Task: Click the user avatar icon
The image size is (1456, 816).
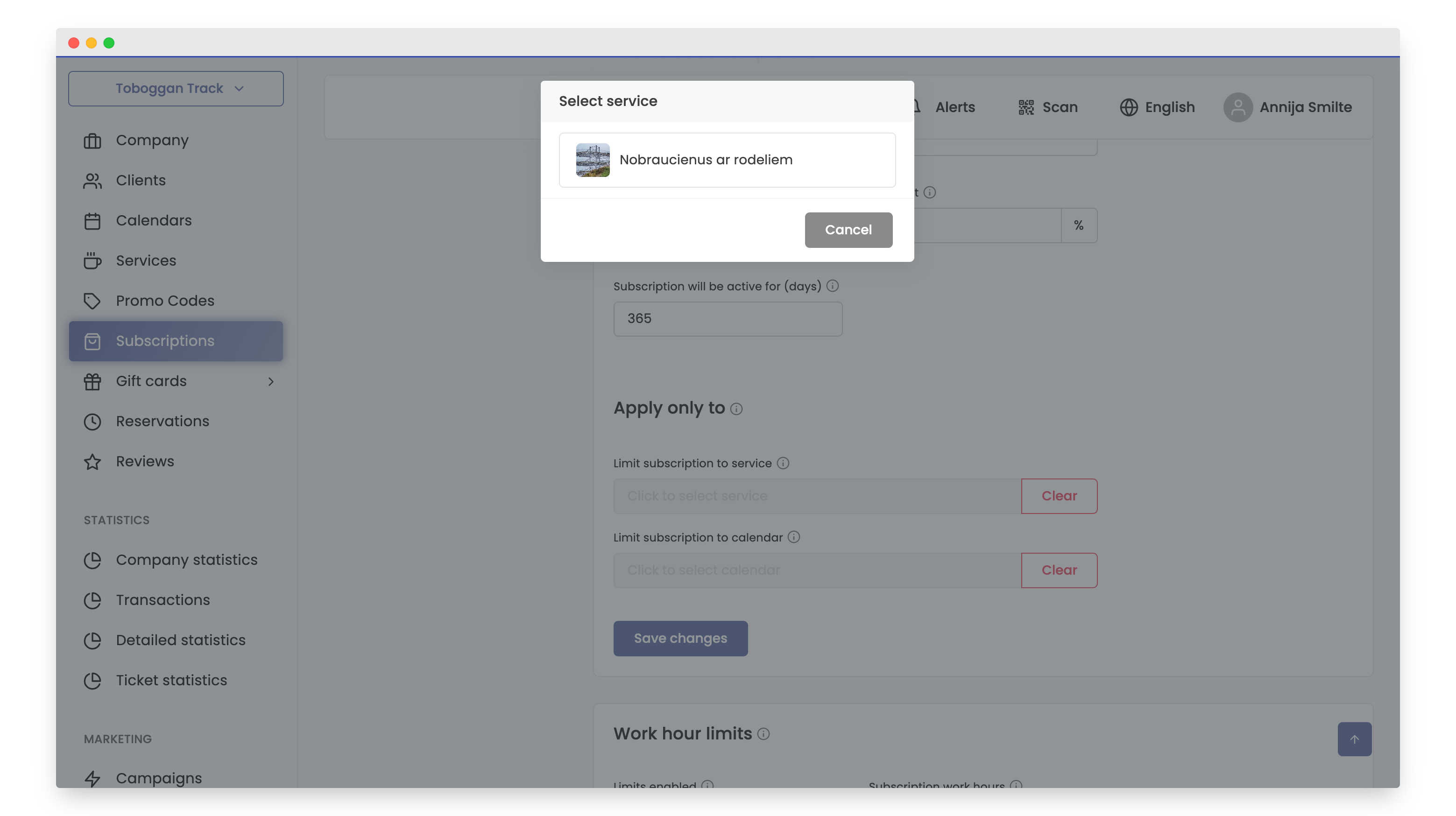Action: tap(1237, 107)
